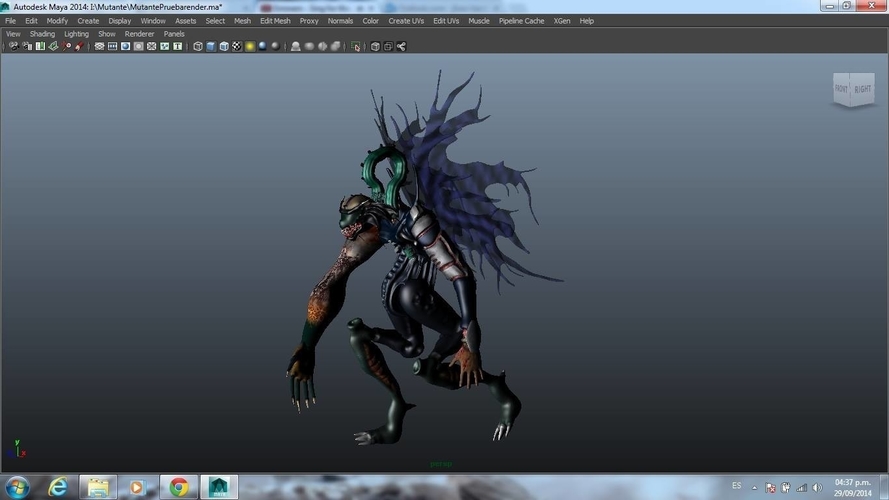Toggle Textured display checker icon

(237, 46)
